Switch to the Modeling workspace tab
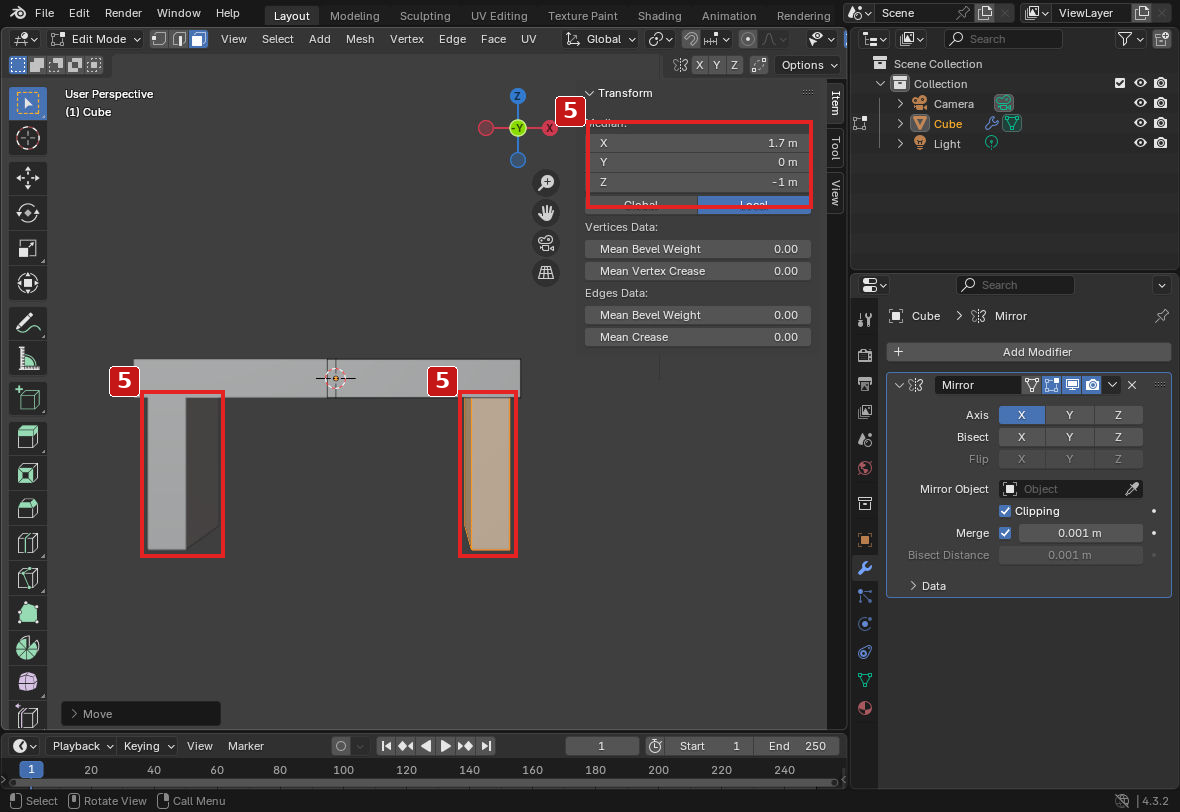The image size is (1180, 812). tap(354, 16)
